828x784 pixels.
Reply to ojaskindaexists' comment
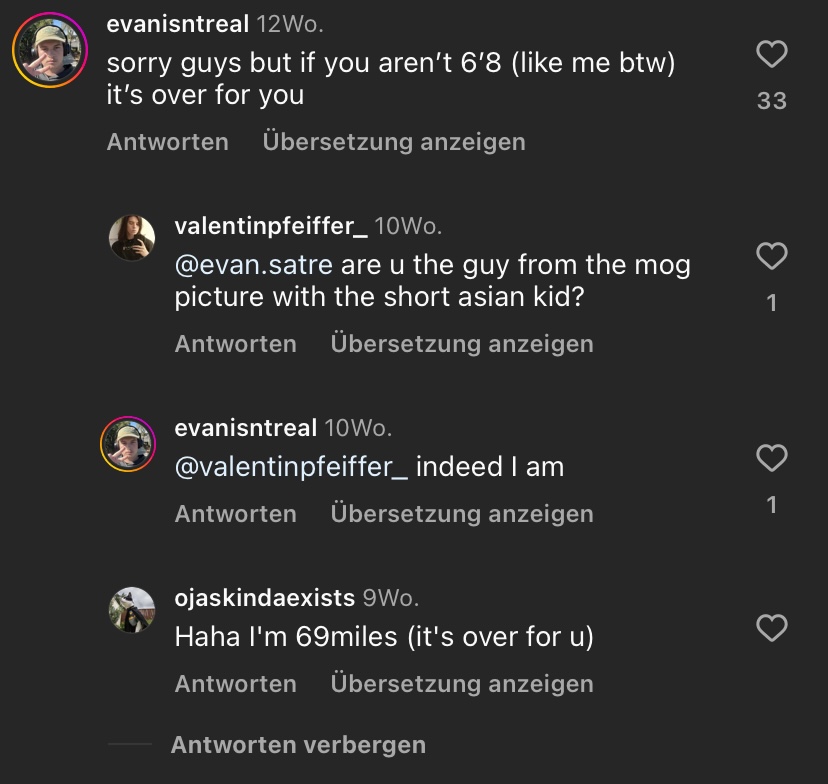pyautogui.click(x=235, y=684)
